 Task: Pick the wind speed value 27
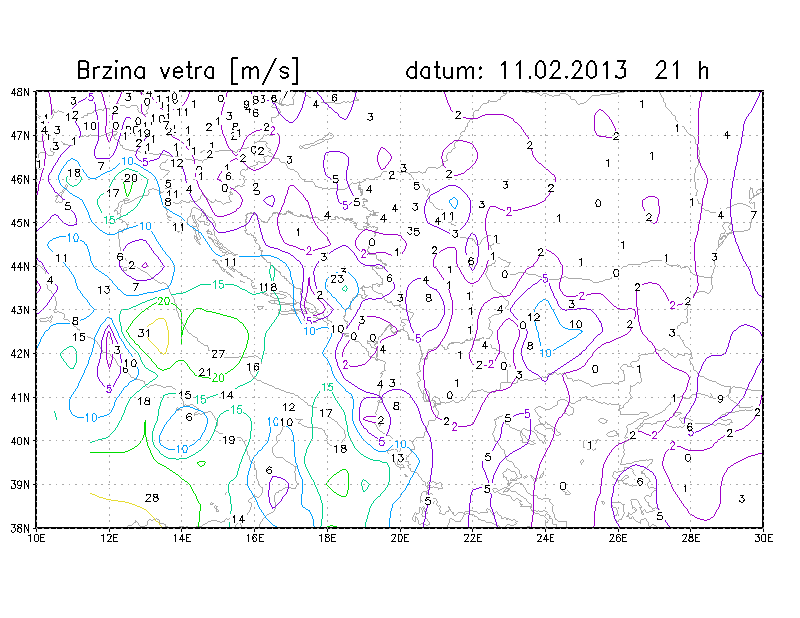coord(218,354)
